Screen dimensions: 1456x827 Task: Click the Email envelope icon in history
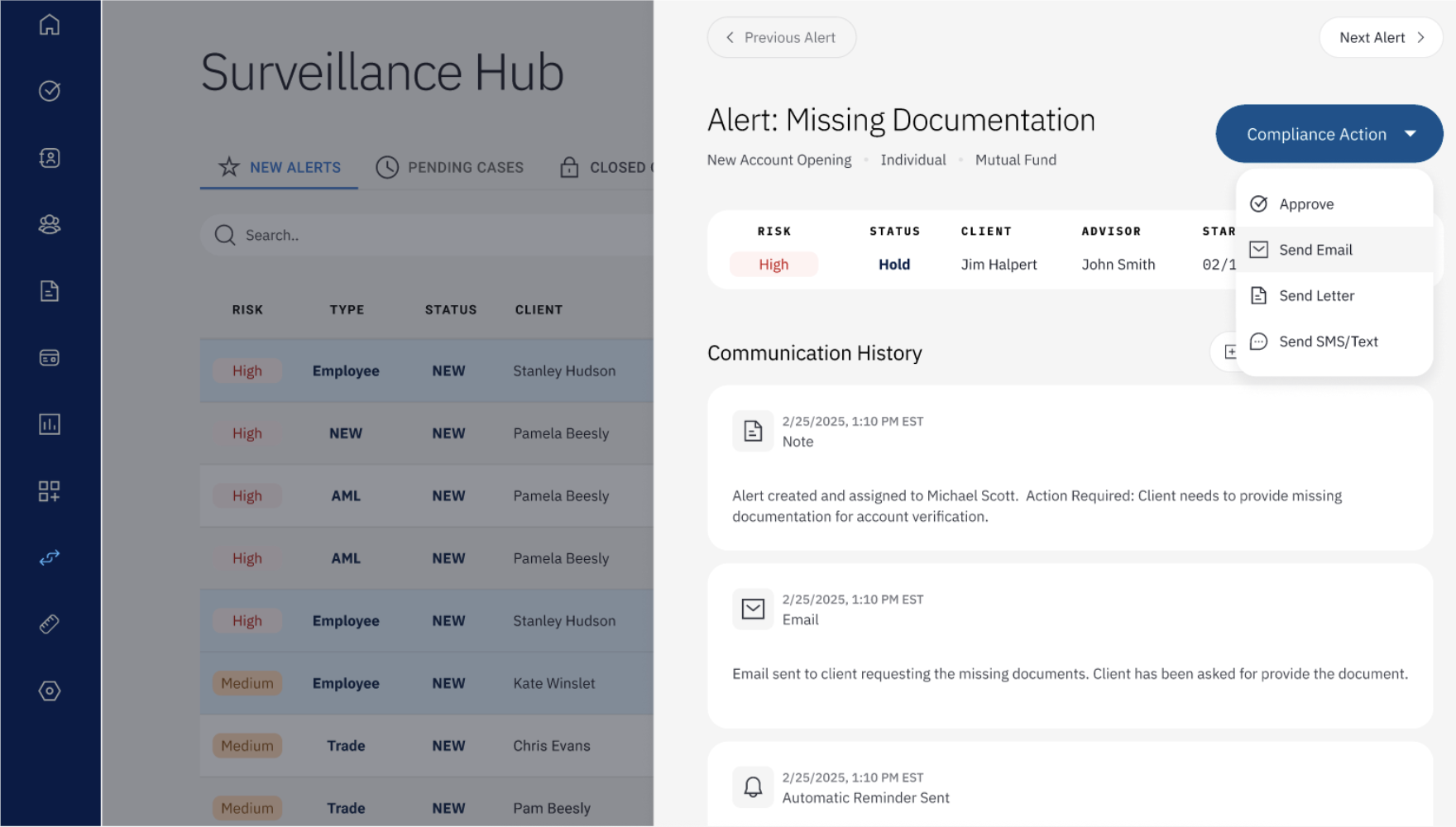pos(753,609)
